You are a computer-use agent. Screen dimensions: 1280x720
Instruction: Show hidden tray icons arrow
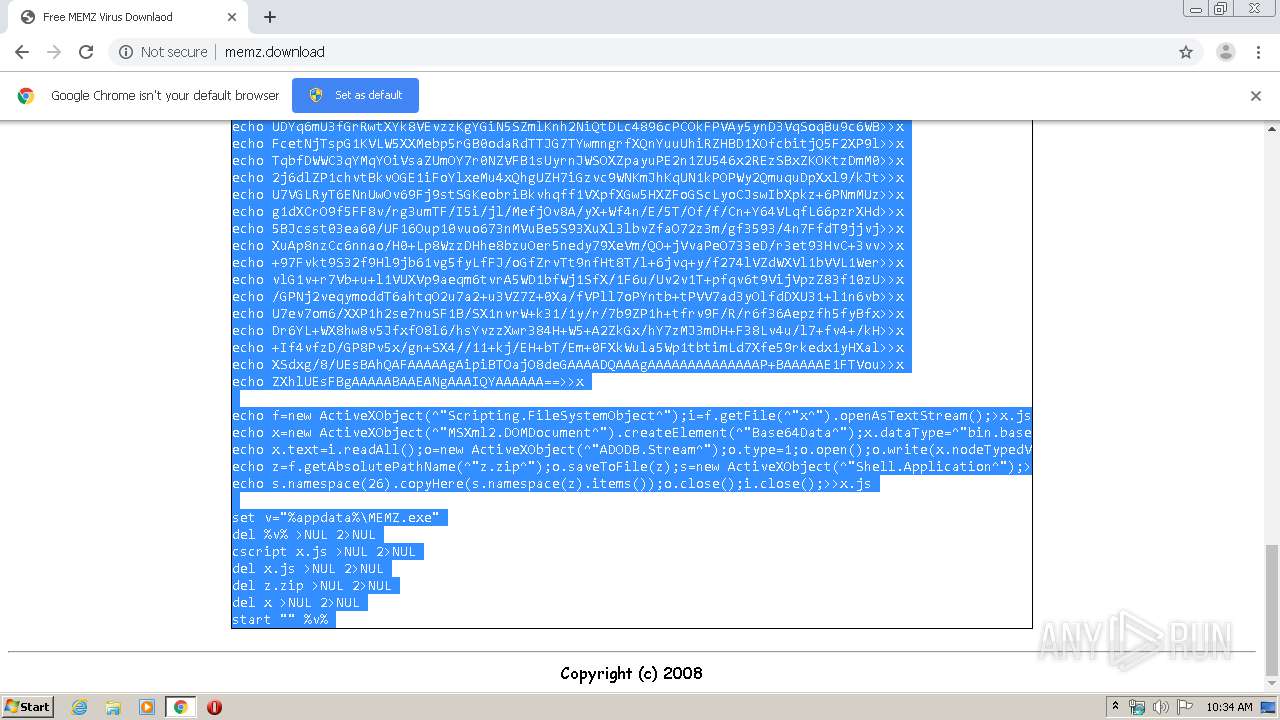point(1115,707)
